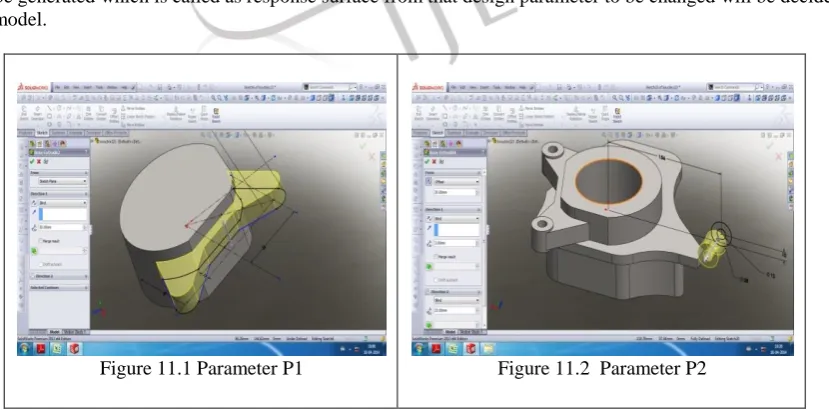Open Adobe Reader from the left window taskbar
Screen dimensions: 829x410
point(41,348)
